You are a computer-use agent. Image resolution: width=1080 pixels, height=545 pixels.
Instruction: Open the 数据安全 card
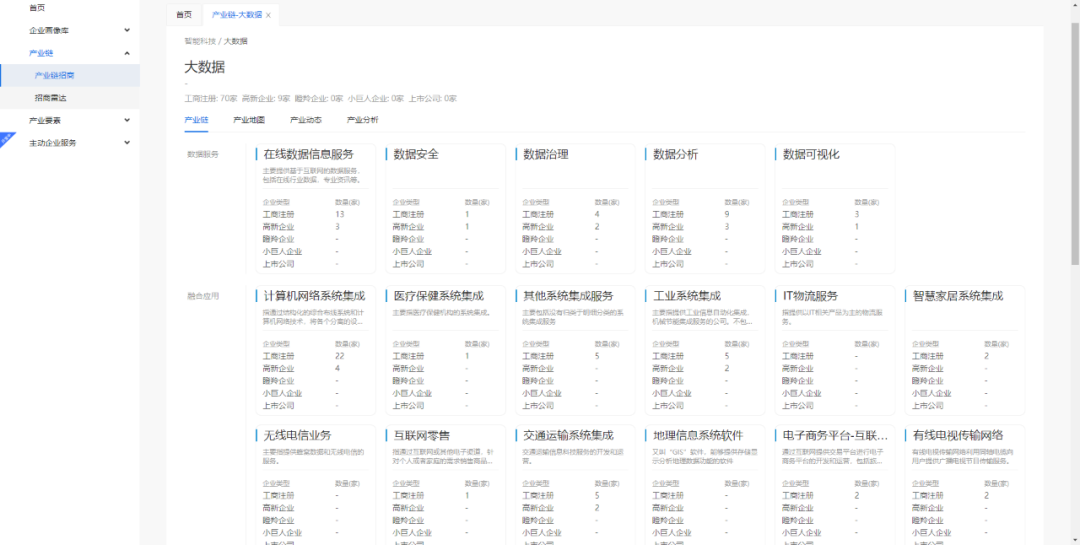pyautogui.click(x=416, y=155)
